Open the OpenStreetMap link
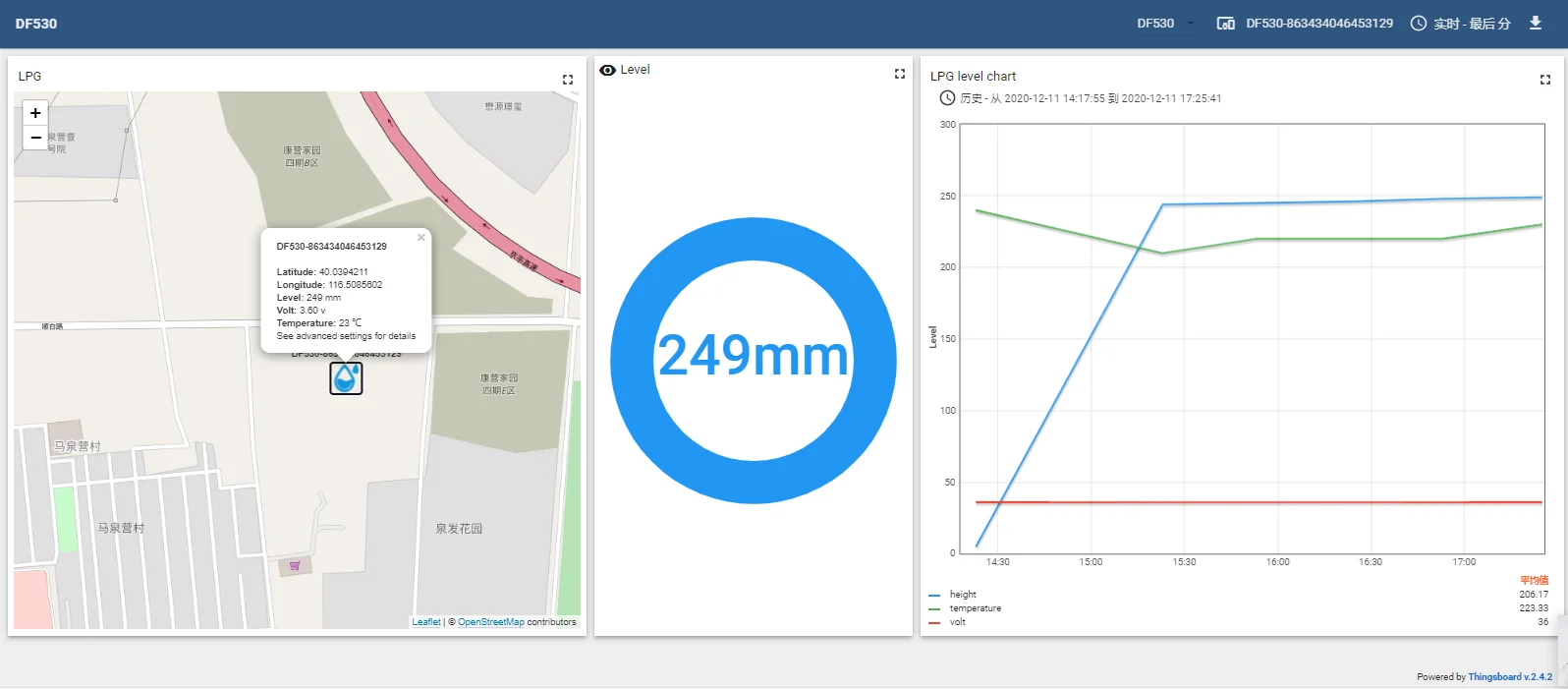The image size is (1568, 689). coord(490,622)
